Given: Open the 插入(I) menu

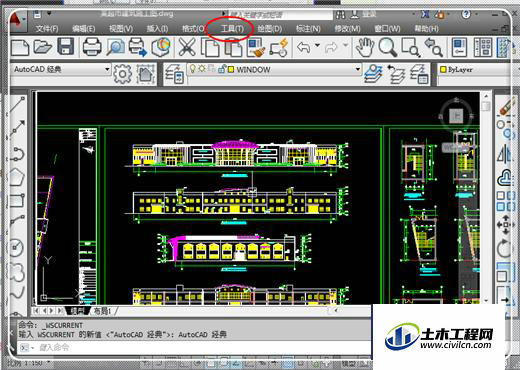Looking at the screenshot, I should [x=157, y=29].
